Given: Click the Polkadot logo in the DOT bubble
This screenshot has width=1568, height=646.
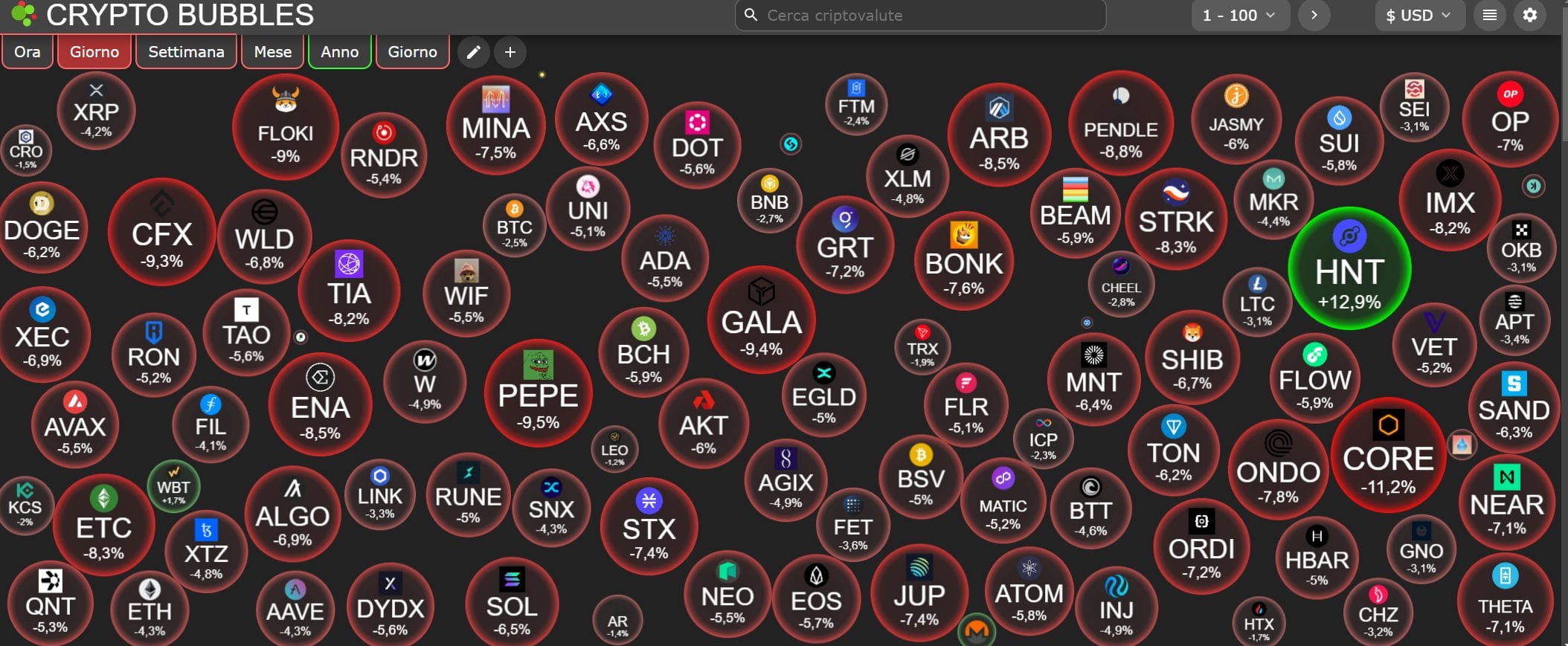Looking at the screenshot, I should 697,122.
